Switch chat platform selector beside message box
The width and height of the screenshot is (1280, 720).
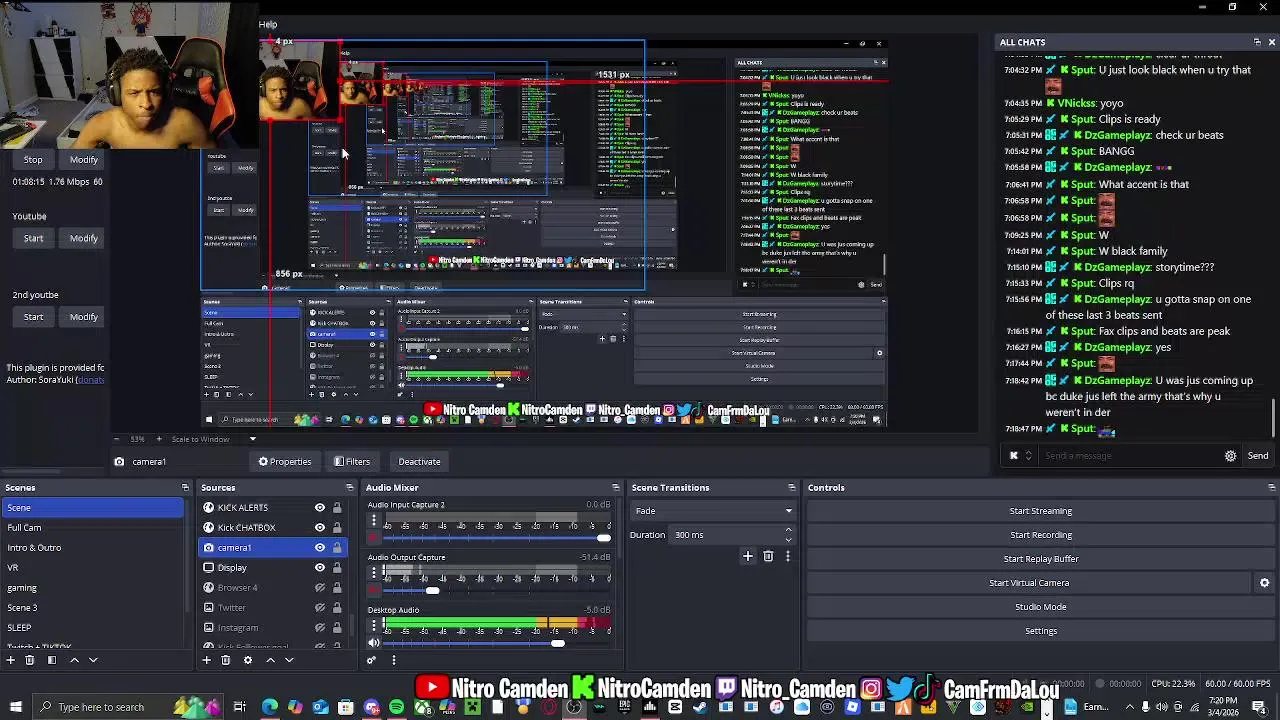[x=1020, y=456]
